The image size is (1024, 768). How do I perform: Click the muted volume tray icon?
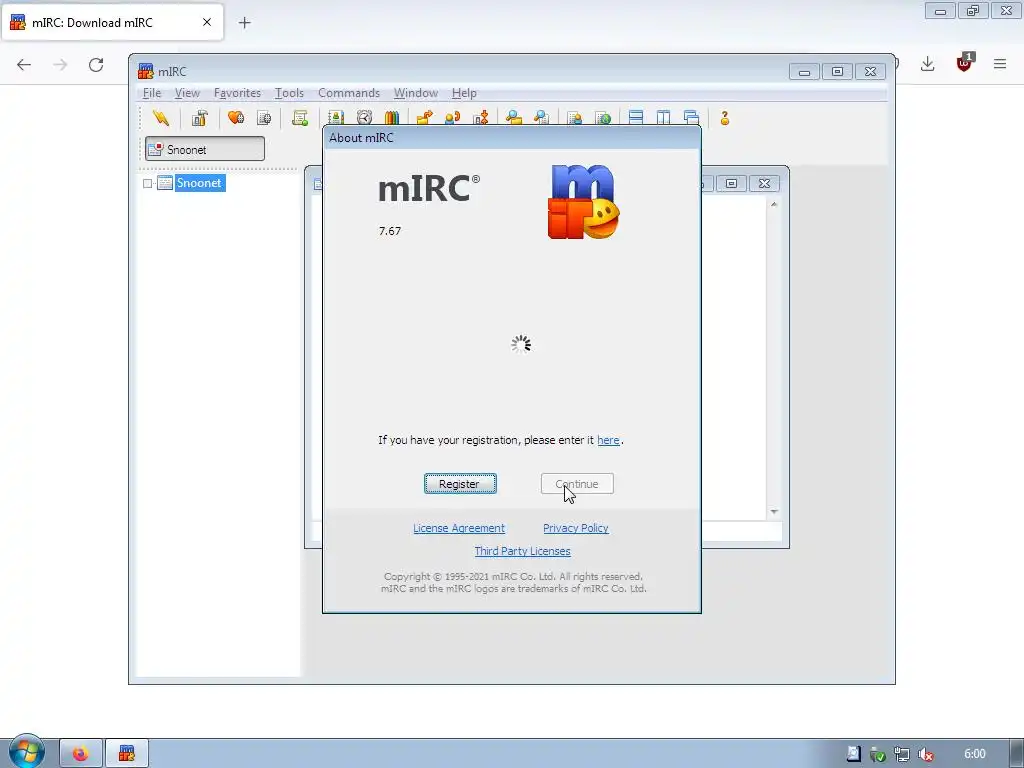tap(925, 754)
